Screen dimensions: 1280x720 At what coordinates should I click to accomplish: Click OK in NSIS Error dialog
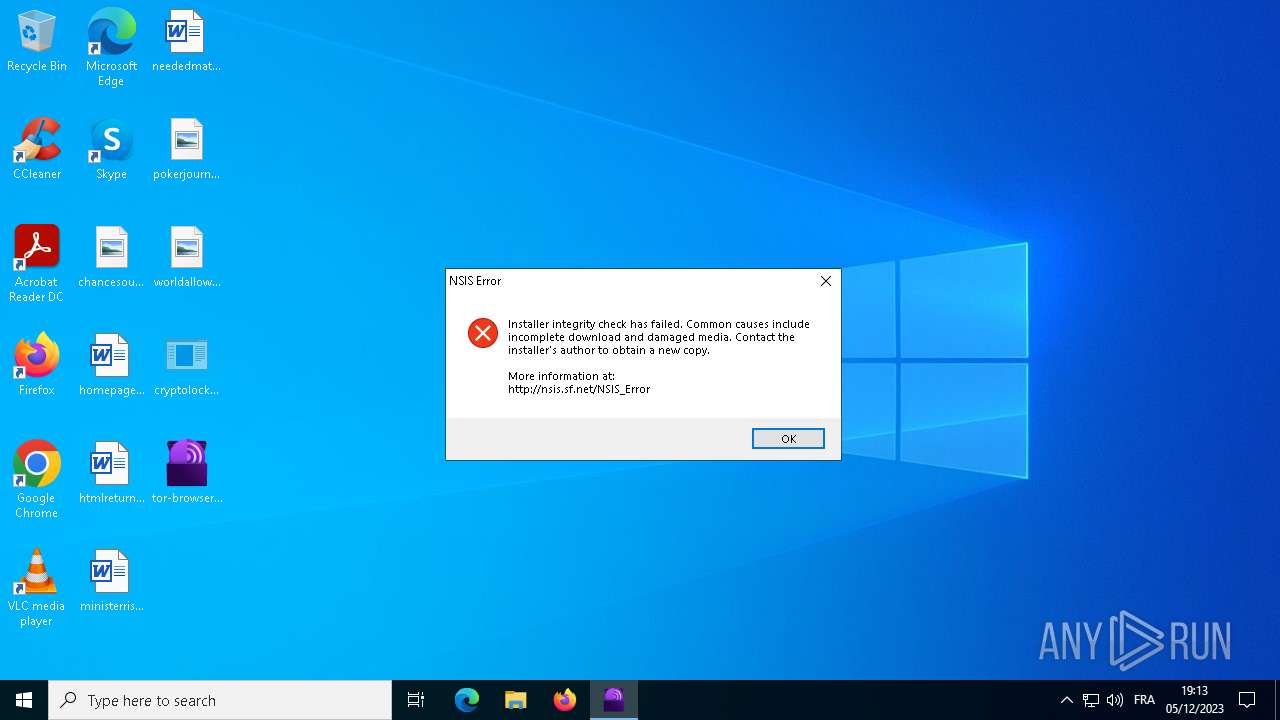(x=788, y=439)
